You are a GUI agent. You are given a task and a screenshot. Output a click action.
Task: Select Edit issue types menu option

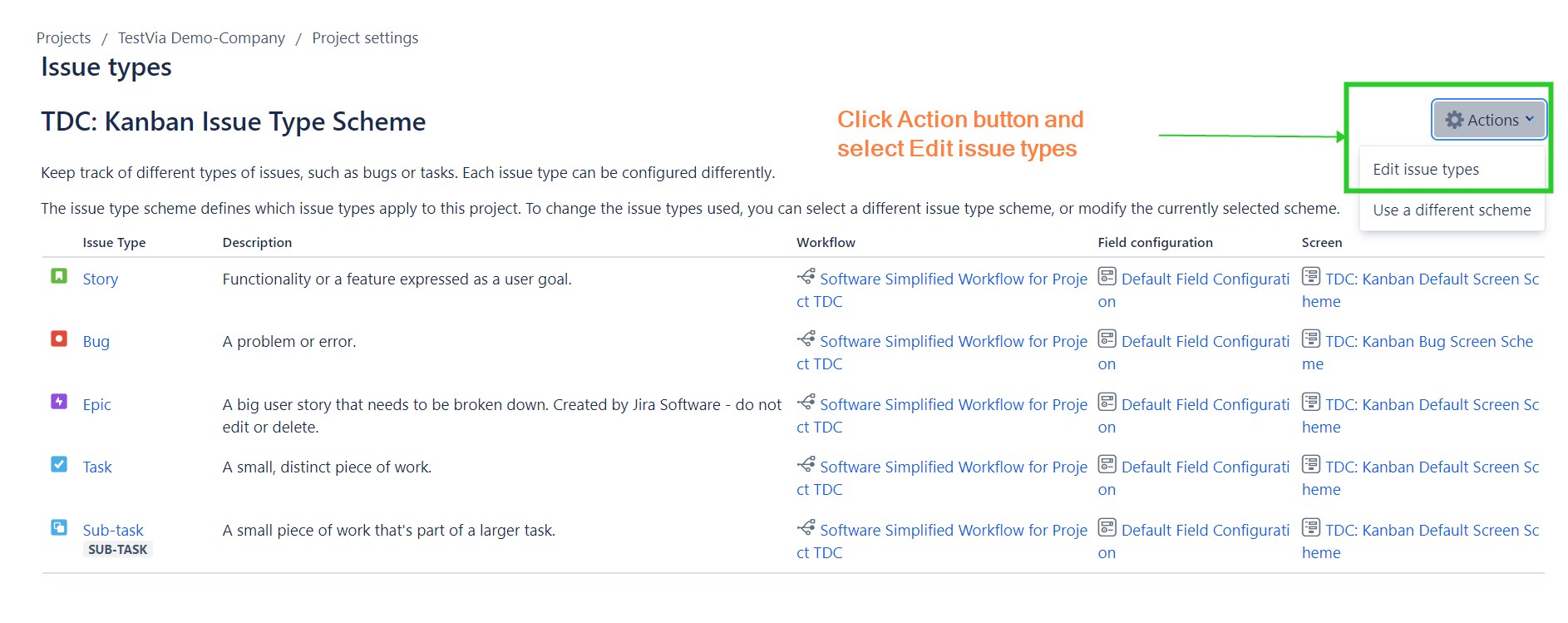[x=1426, y=170]
